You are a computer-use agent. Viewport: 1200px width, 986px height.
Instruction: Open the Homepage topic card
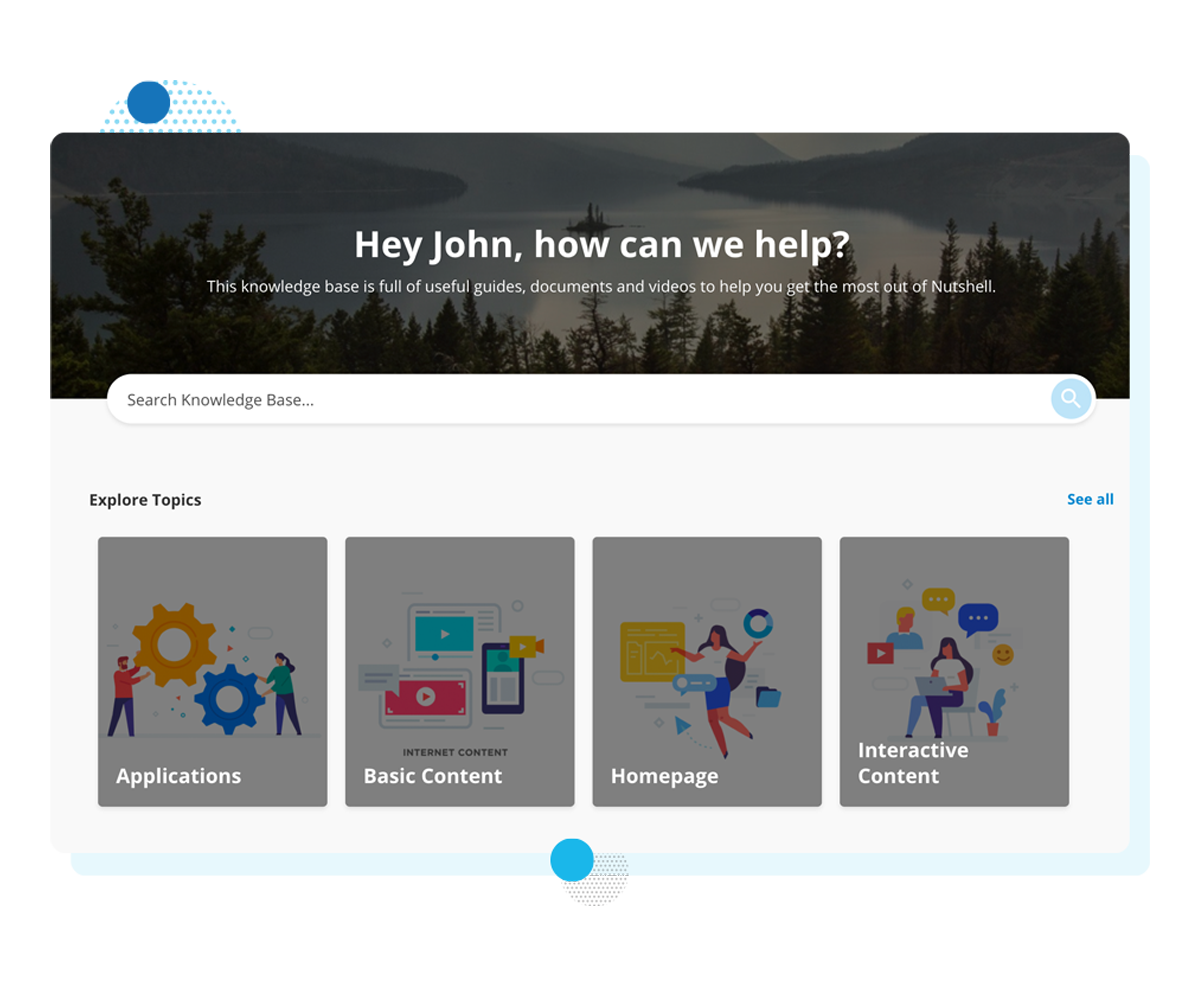tap(707, 671)
